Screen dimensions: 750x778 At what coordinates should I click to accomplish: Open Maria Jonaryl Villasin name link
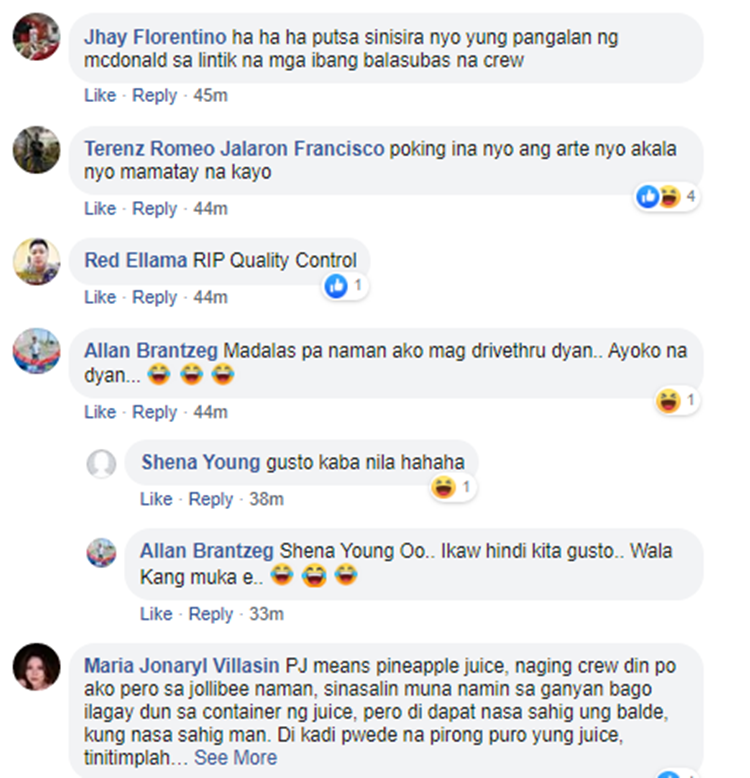(x=181, y=665)
